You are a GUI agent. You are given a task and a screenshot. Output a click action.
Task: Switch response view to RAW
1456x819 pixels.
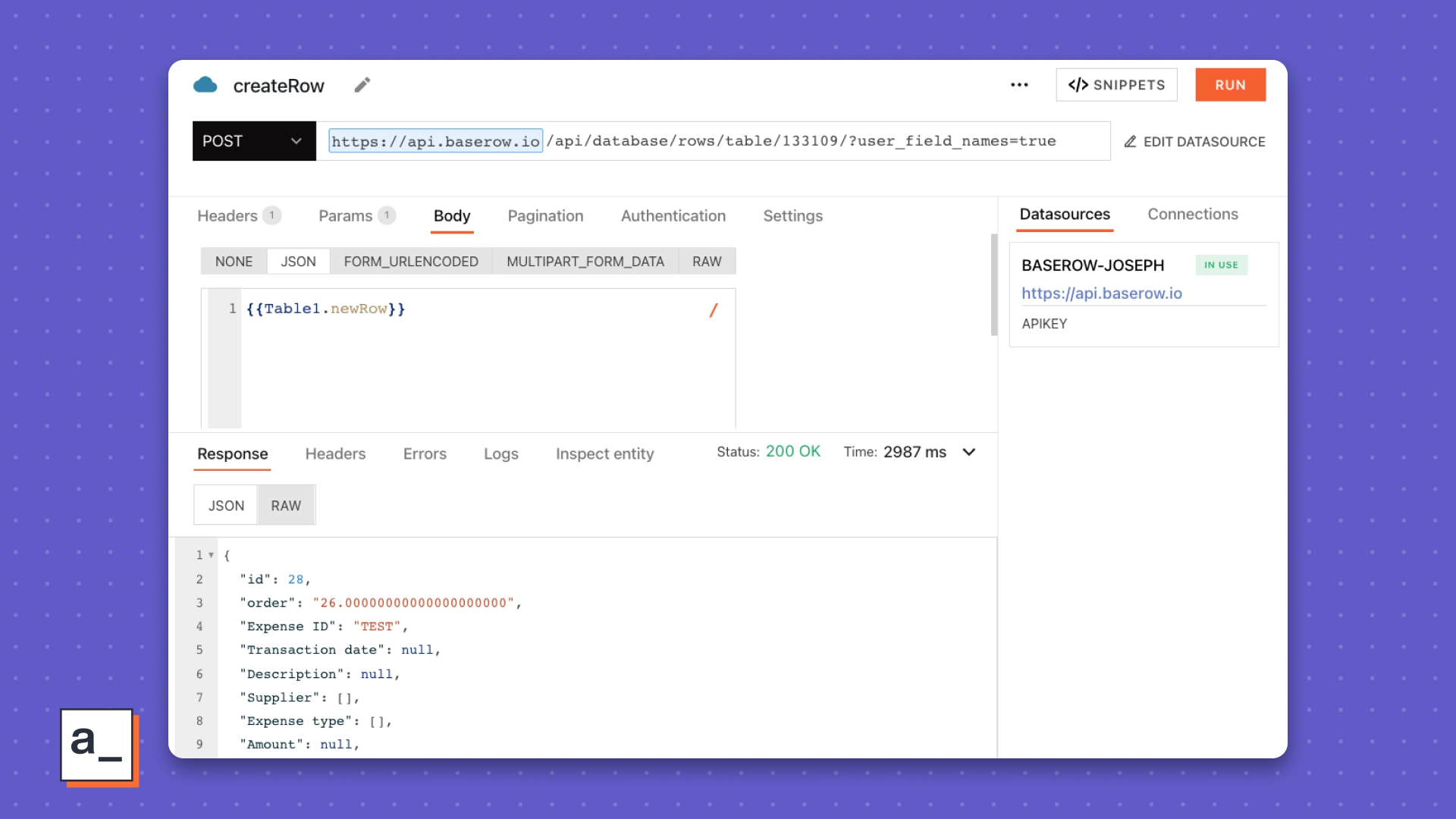point(286,506)
